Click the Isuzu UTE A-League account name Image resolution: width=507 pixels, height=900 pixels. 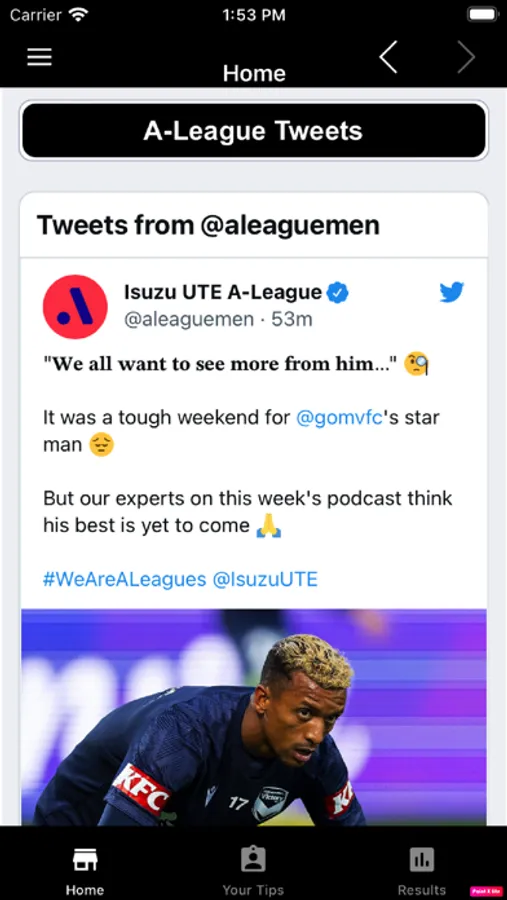pos(223,293)
